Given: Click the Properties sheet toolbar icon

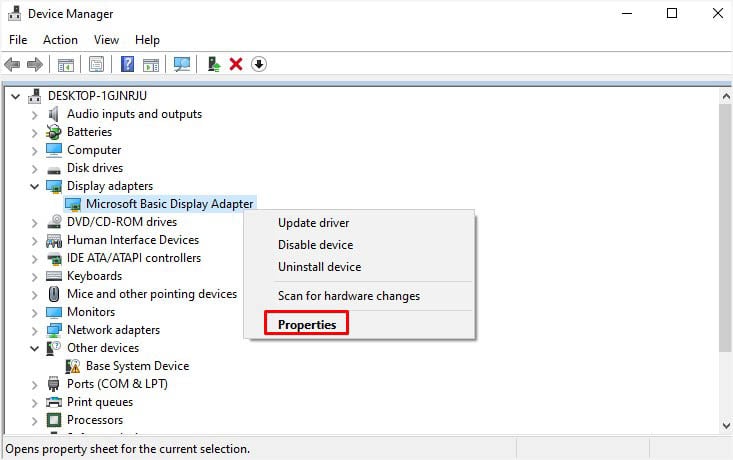Looking at the screenshot, I should coord(96,65).
